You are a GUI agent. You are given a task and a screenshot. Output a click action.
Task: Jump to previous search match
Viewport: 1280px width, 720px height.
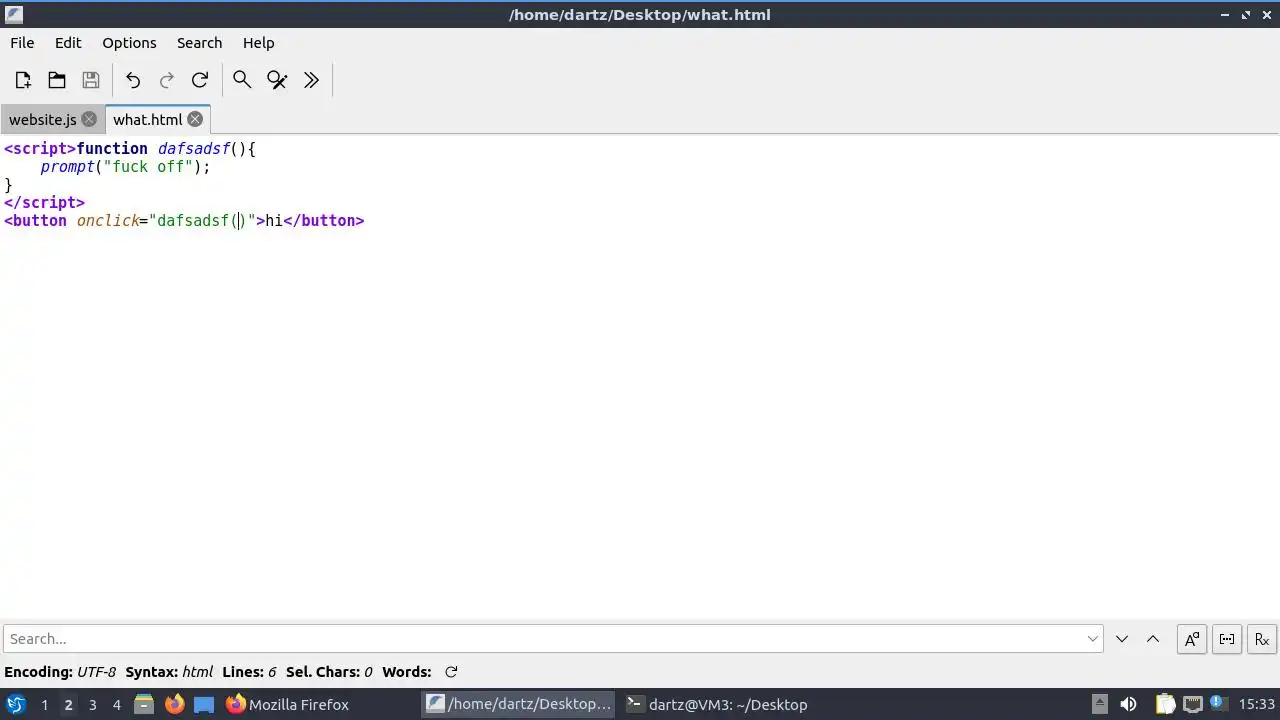(1153, 639)
